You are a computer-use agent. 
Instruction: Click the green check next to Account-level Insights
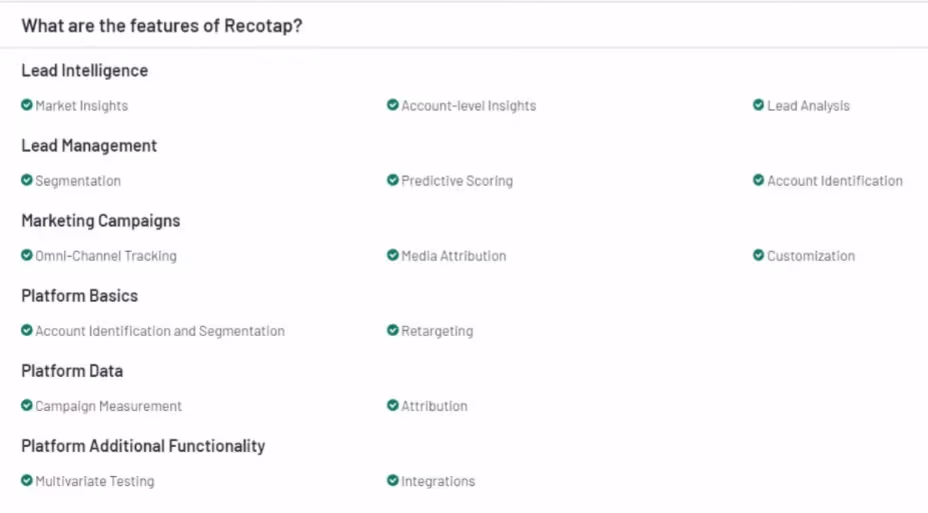[x=392, y=105]
